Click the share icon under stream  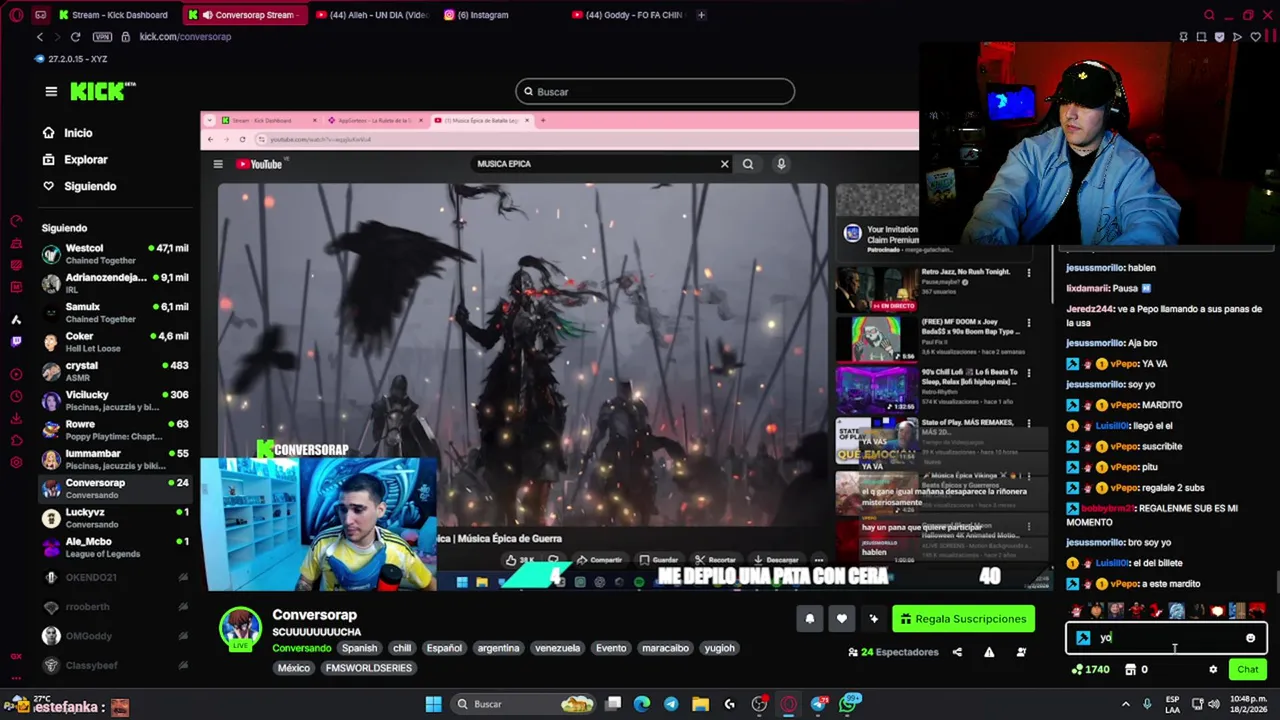[x=957, y=652]
